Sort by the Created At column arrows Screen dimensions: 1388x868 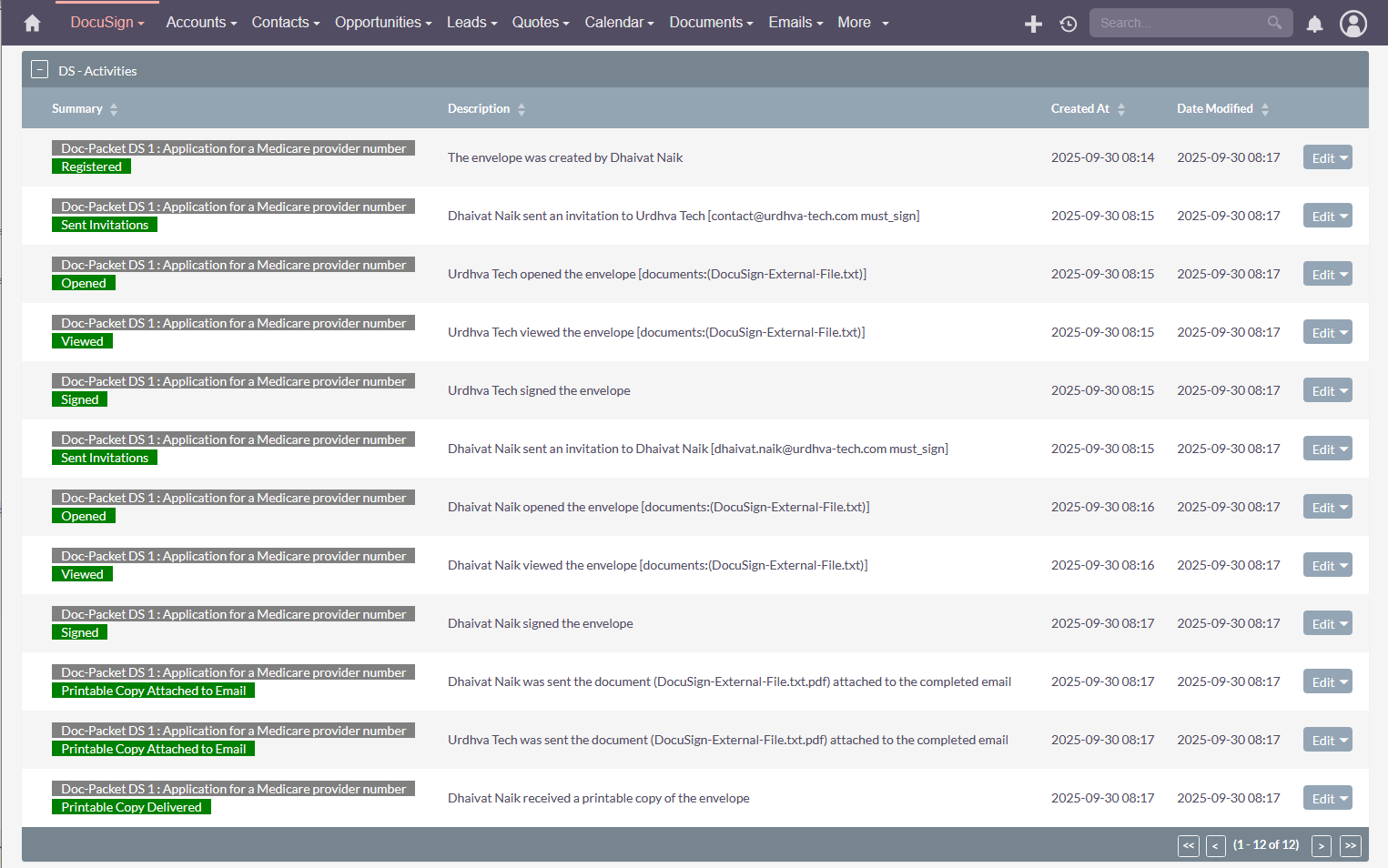pyautogui.click(x=1120, y=108)
